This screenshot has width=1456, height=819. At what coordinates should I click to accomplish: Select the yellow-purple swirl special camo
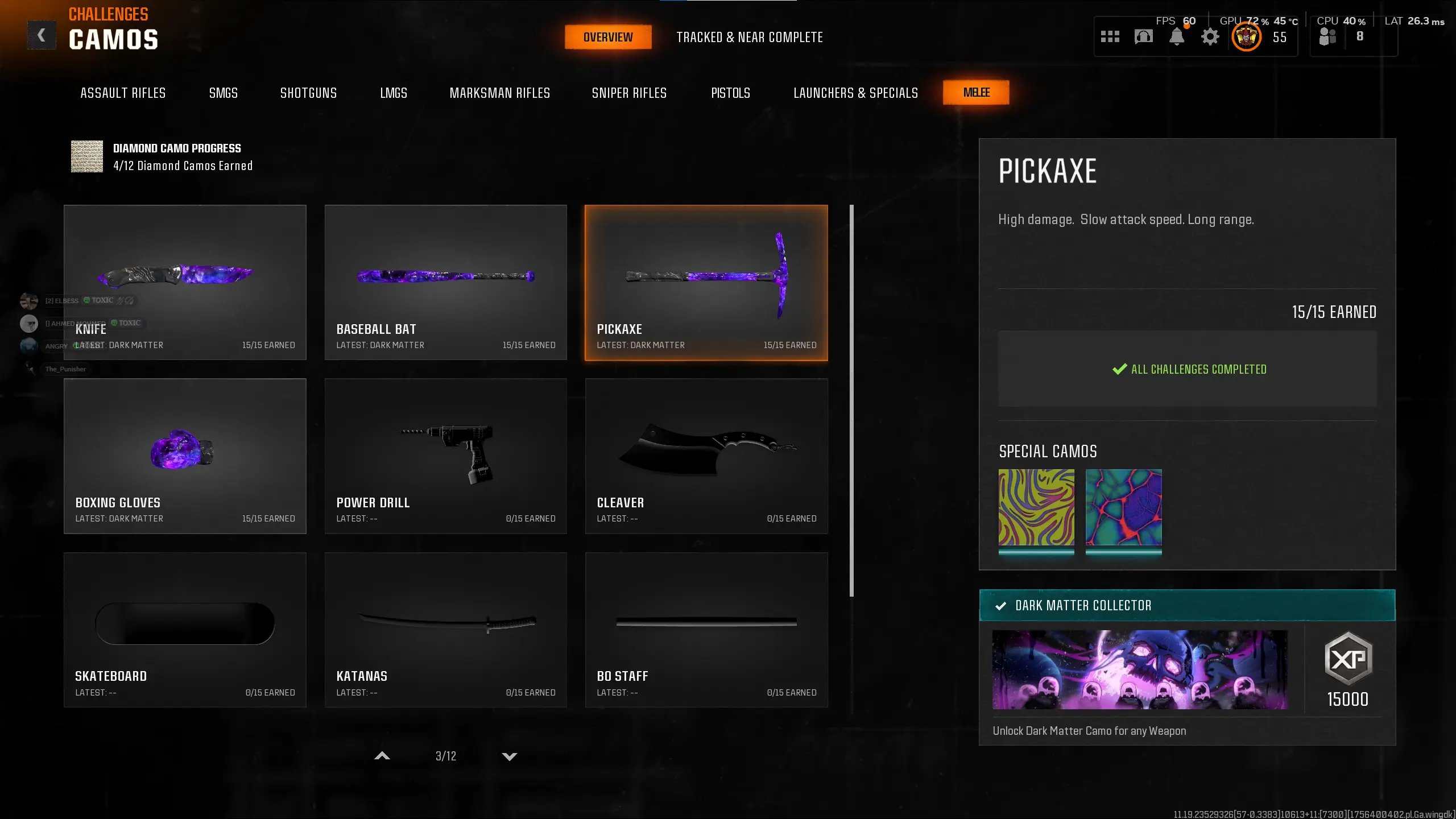[x=1036, y=507]
